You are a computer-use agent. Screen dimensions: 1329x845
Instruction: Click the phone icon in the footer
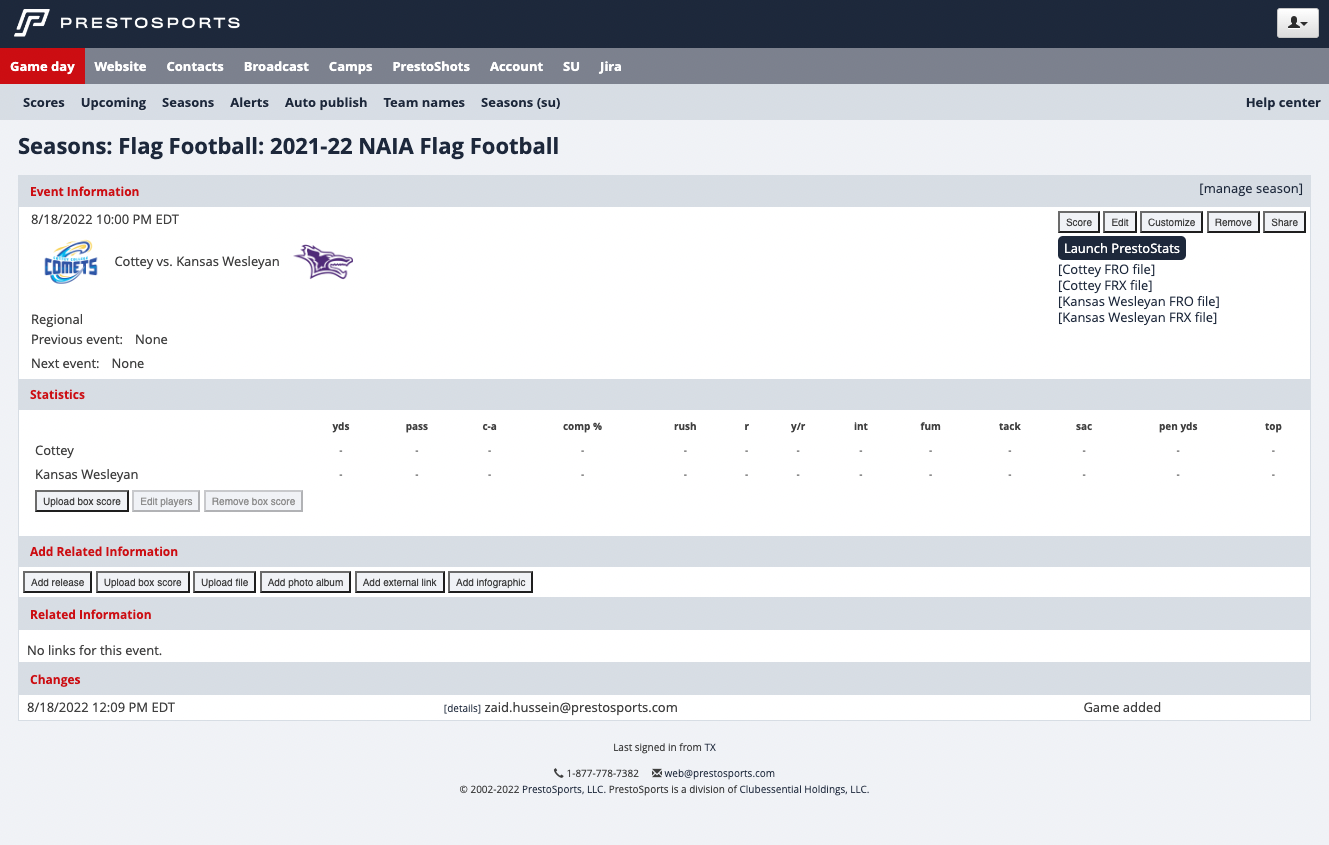pos(558,773)
